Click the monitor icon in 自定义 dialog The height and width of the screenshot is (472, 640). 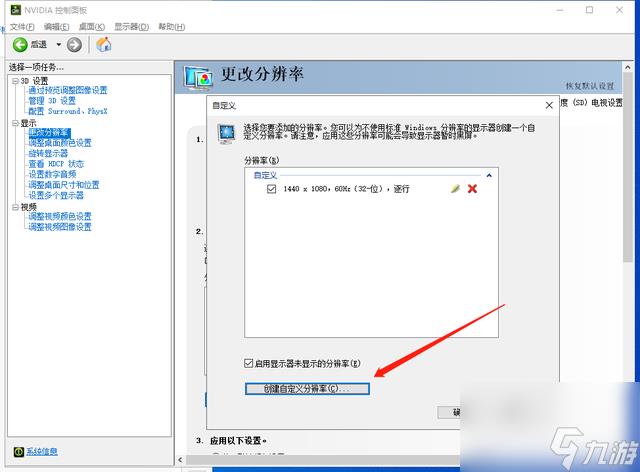click(x=226, y=134)
